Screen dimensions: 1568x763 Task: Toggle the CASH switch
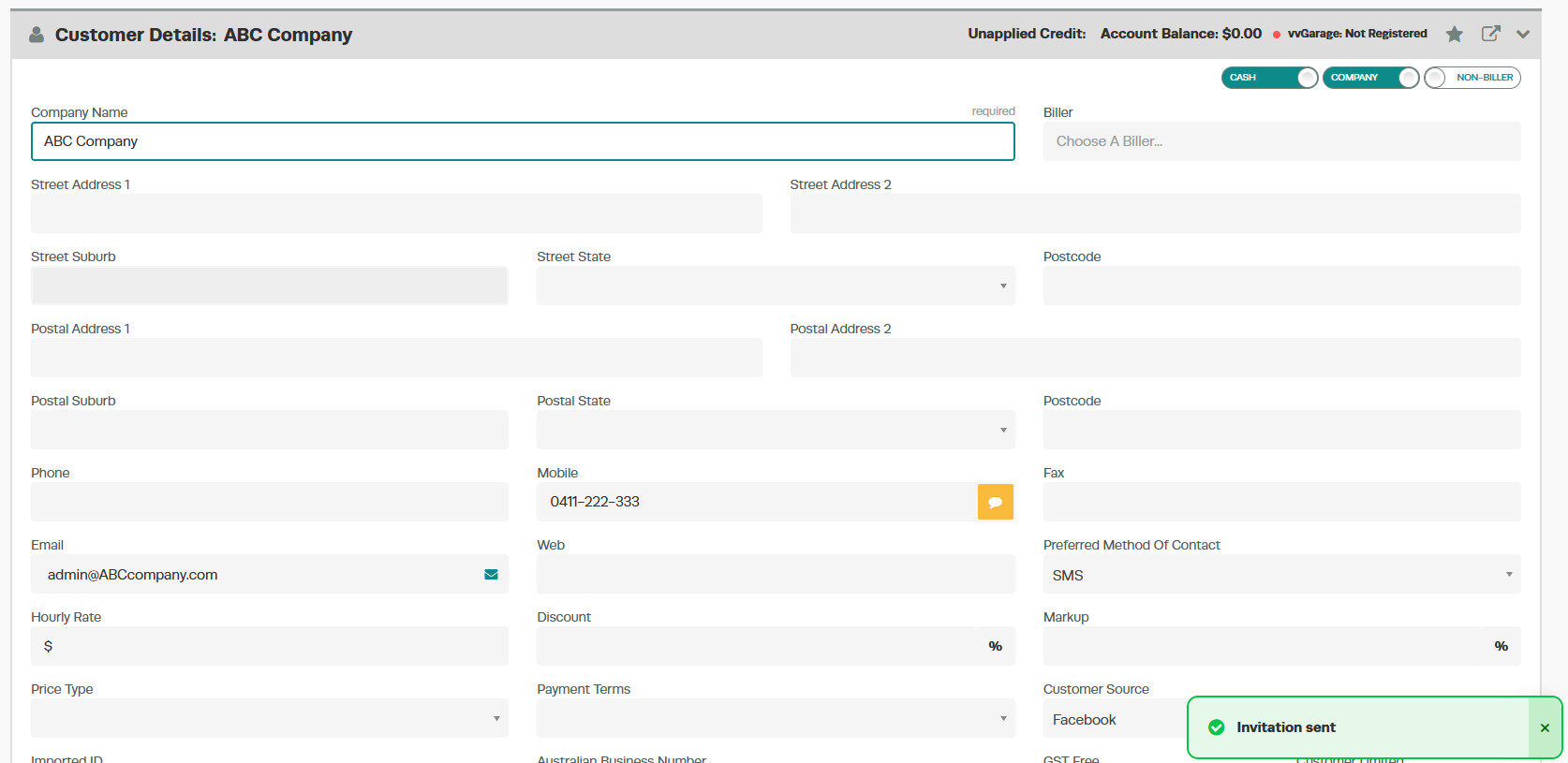tap(1269, 78)
